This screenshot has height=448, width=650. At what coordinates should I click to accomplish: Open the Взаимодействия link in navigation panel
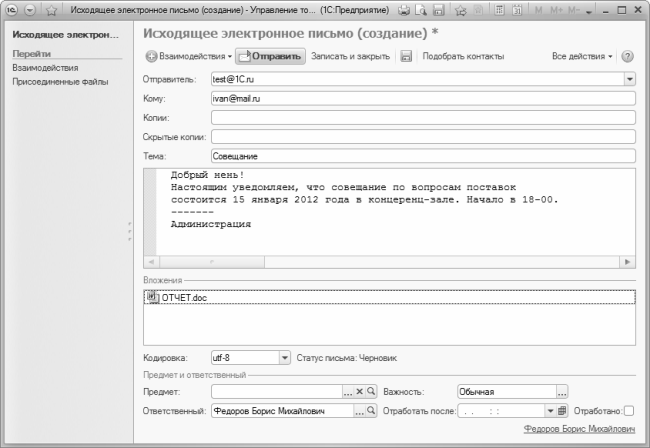pos(45,68)
